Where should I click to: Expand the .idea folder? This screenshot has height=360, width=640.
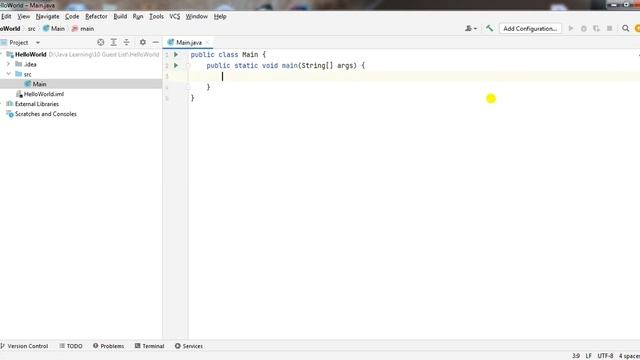click(8, 64)
